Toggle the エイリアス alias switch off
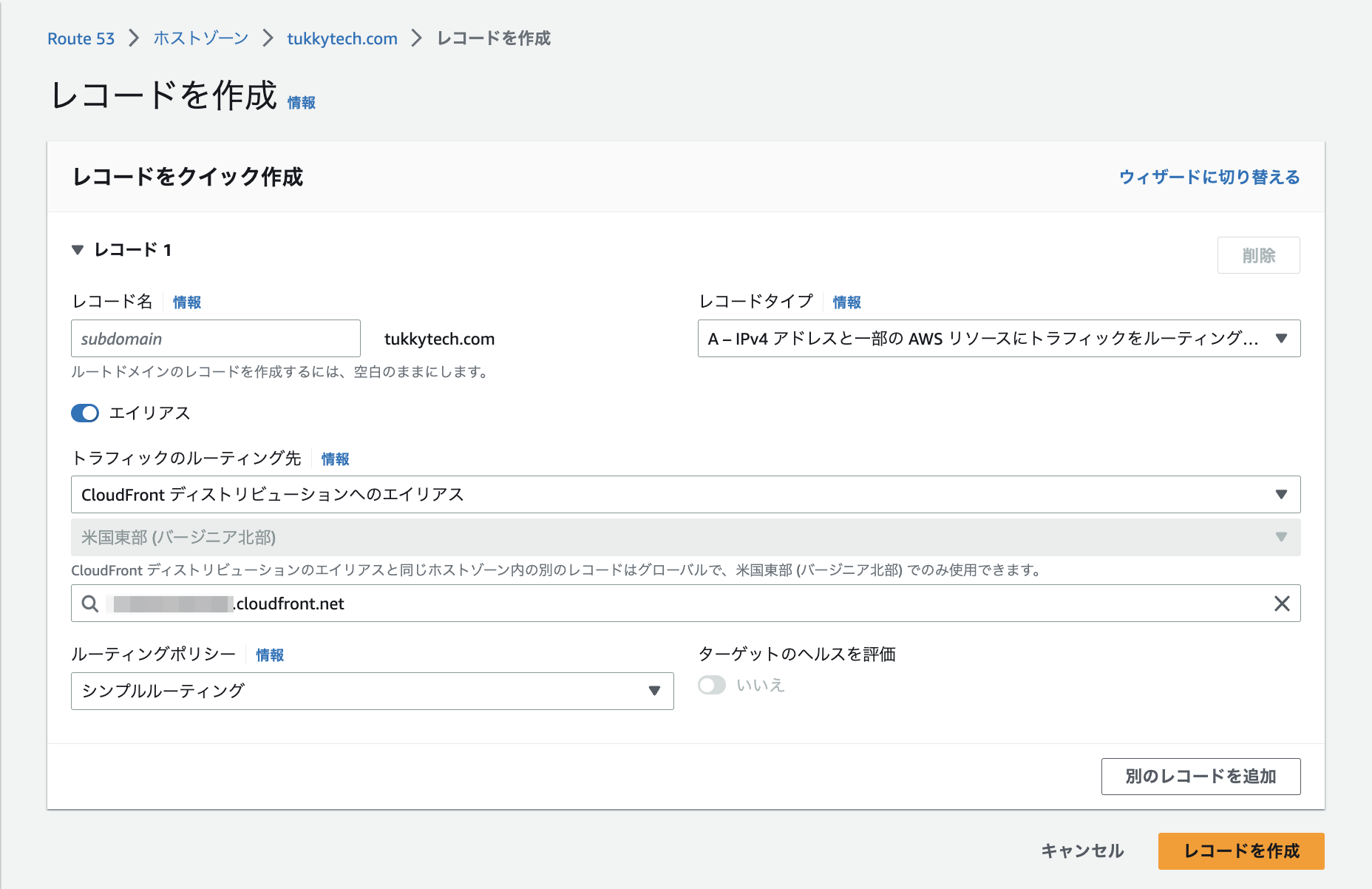Viewport: 1372px width, 889px height. click(x=85, y=413)
